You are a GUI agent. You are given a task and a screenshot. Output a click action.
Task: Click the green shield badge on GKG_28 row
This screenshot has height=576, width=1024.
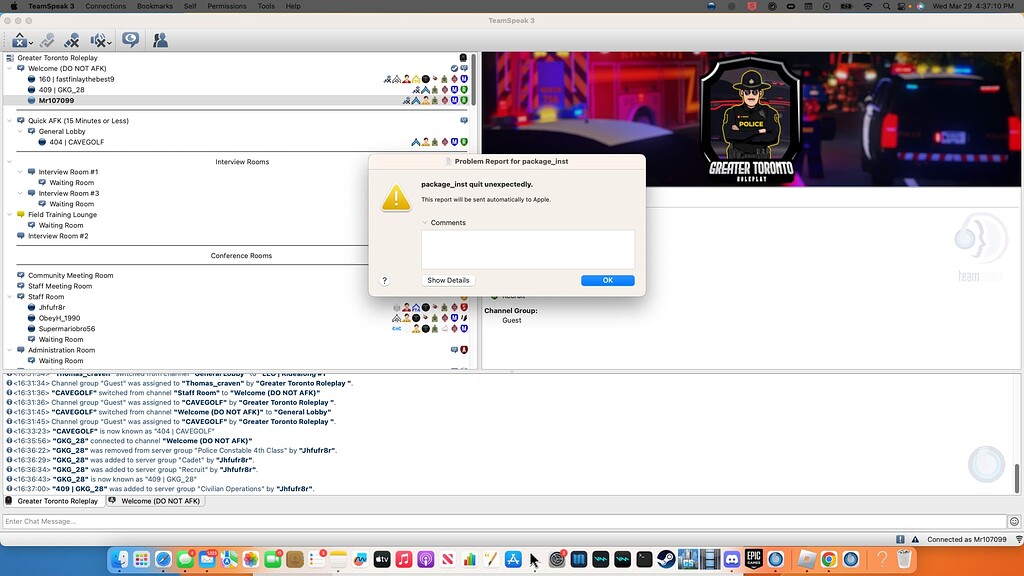(464, 89)
